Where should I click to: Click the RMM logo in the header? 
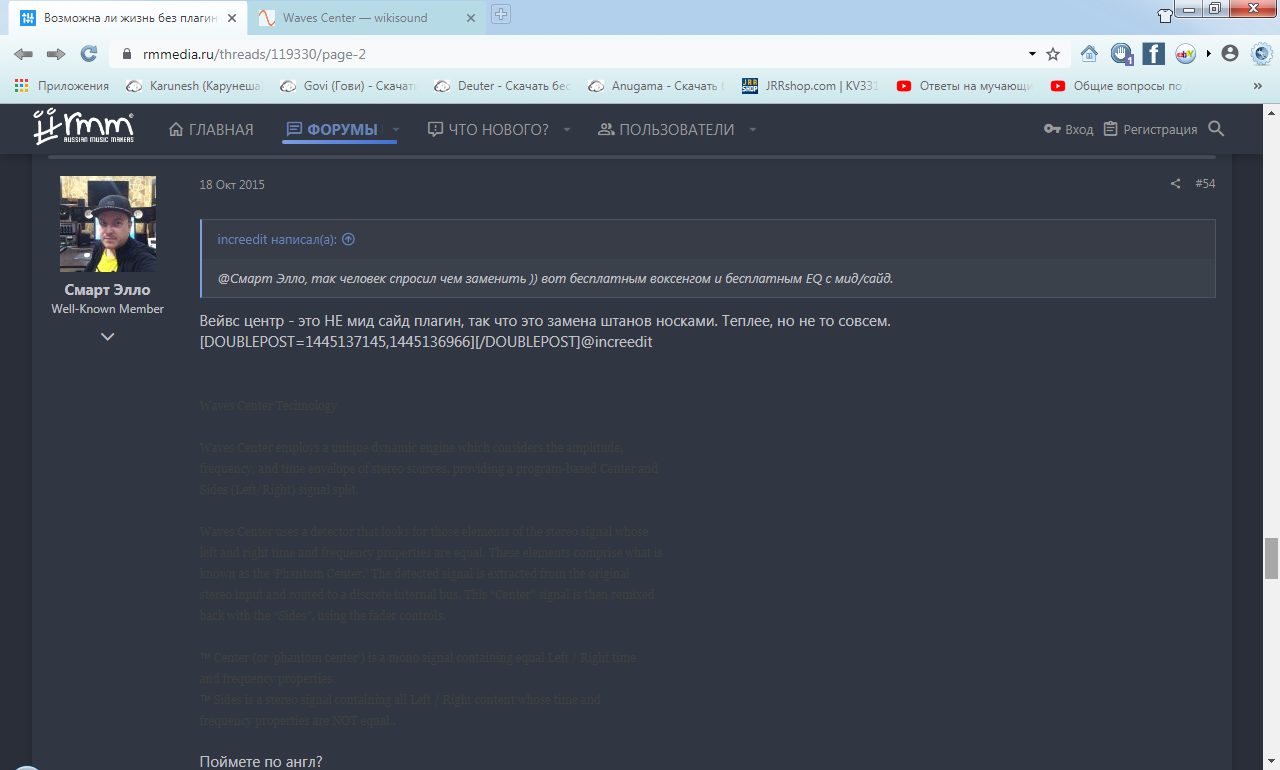(x=84, y=127)
